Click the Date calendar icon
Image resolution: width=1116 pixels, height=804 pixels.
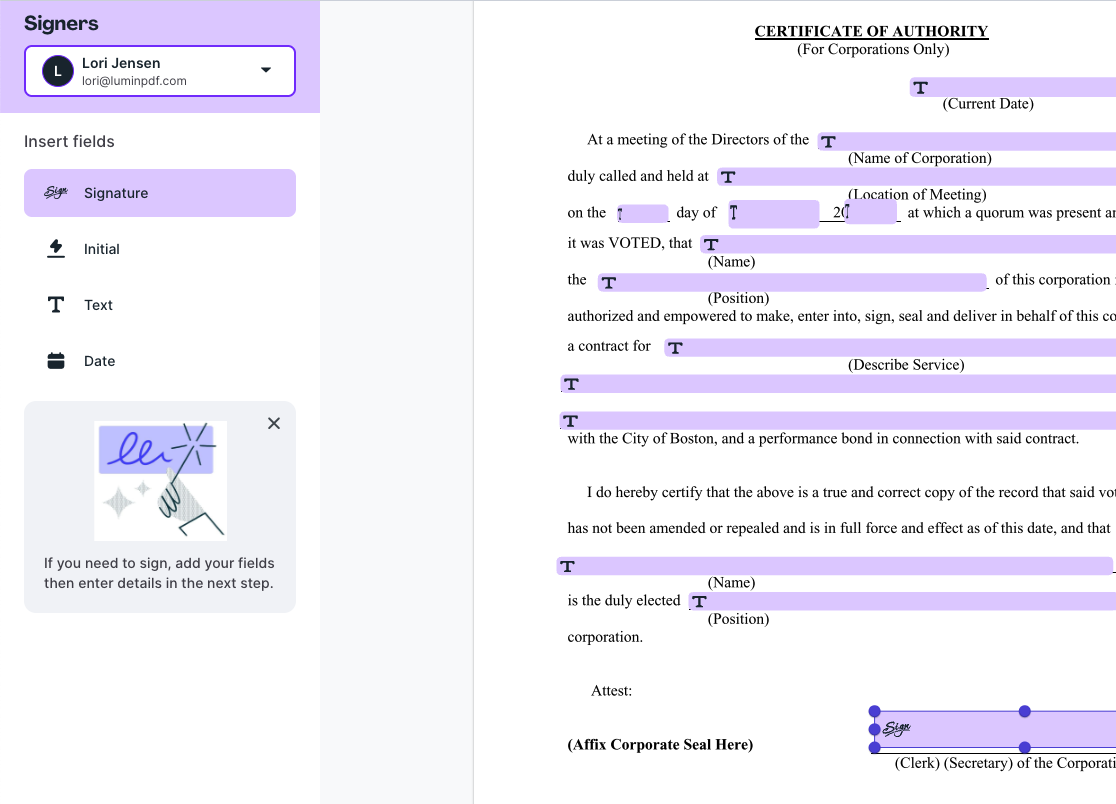[56, 361]
